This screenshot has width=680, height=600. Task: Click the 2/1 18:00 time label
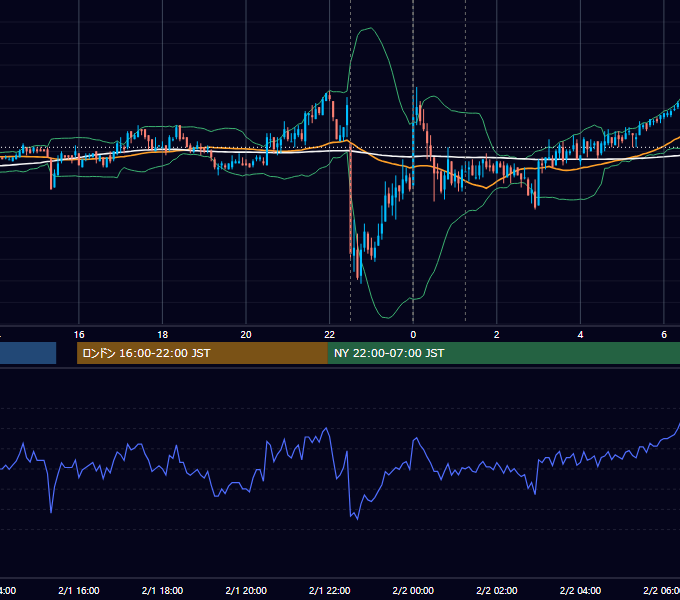tap(163, 590)
